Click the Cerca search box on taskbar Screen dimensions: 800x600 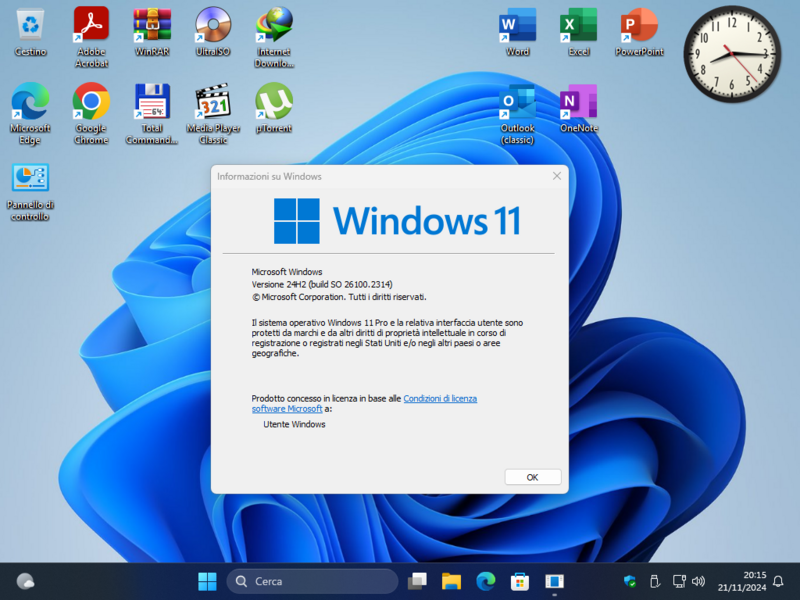tap(312, 581)
